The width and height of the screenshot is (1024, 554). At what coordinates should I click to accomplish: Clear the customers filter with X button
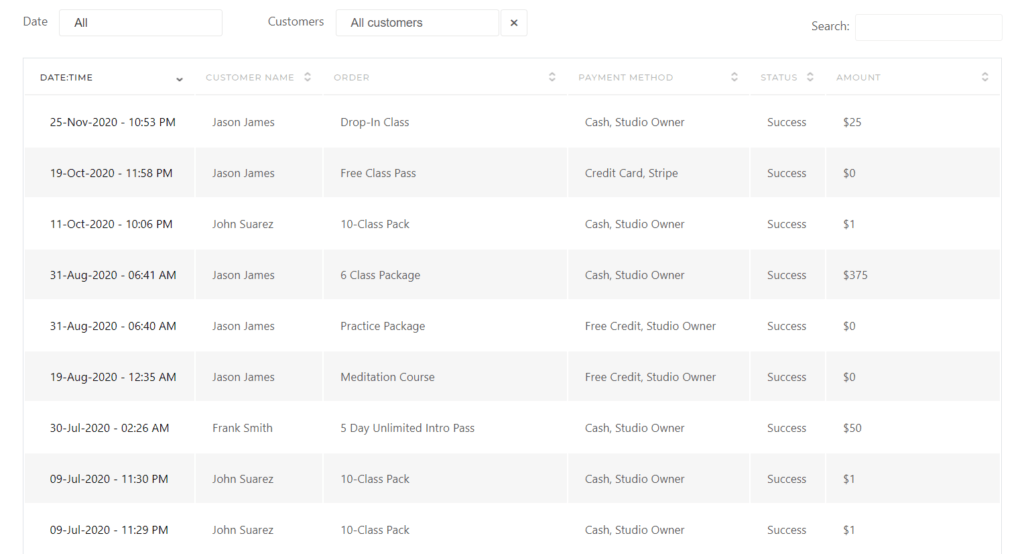tap(513, 23)
